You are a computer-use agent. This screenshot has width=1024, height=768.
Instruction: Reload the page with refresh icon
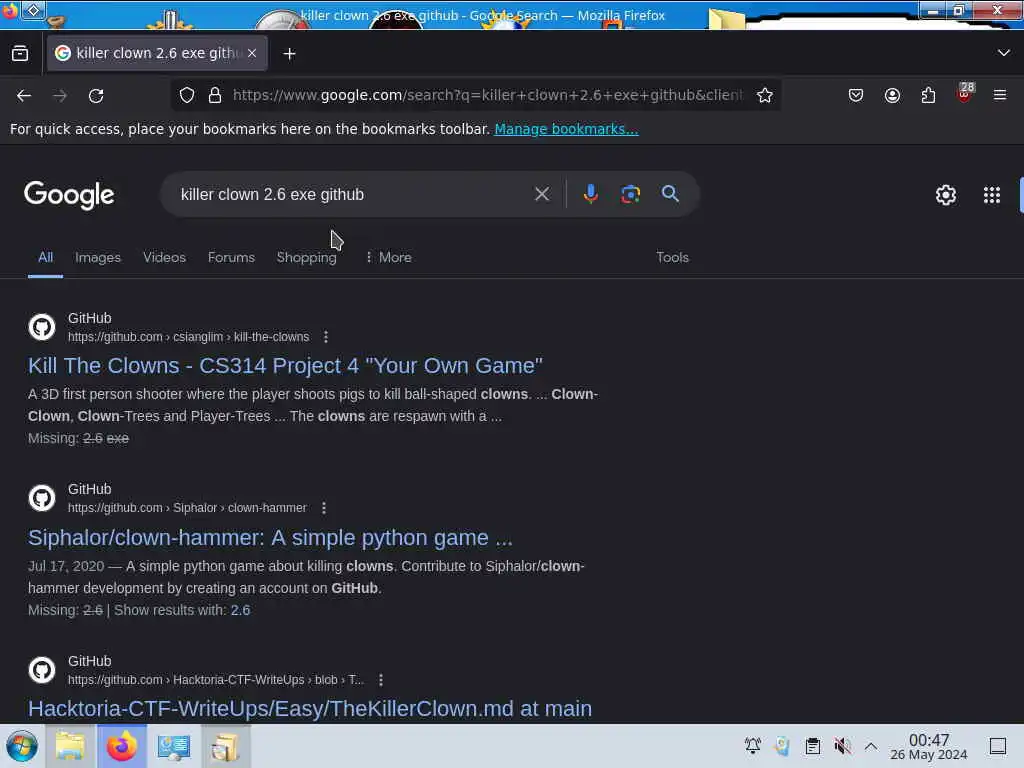pyautogui.click(x=96, y=96)
